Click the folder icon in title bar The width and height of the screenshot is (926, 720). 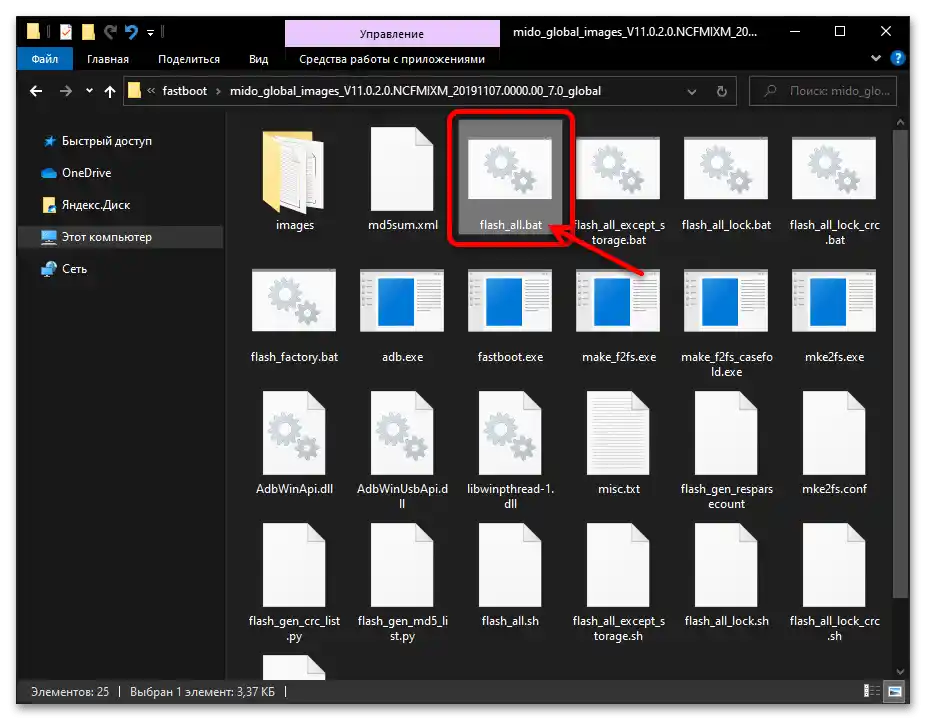pos(34,31)
